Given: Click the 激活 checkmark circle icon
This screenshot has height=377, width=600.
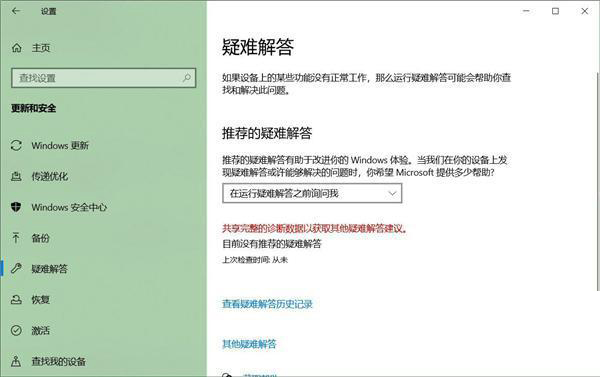Looking at the screenshot, I should tap(16, 330).
